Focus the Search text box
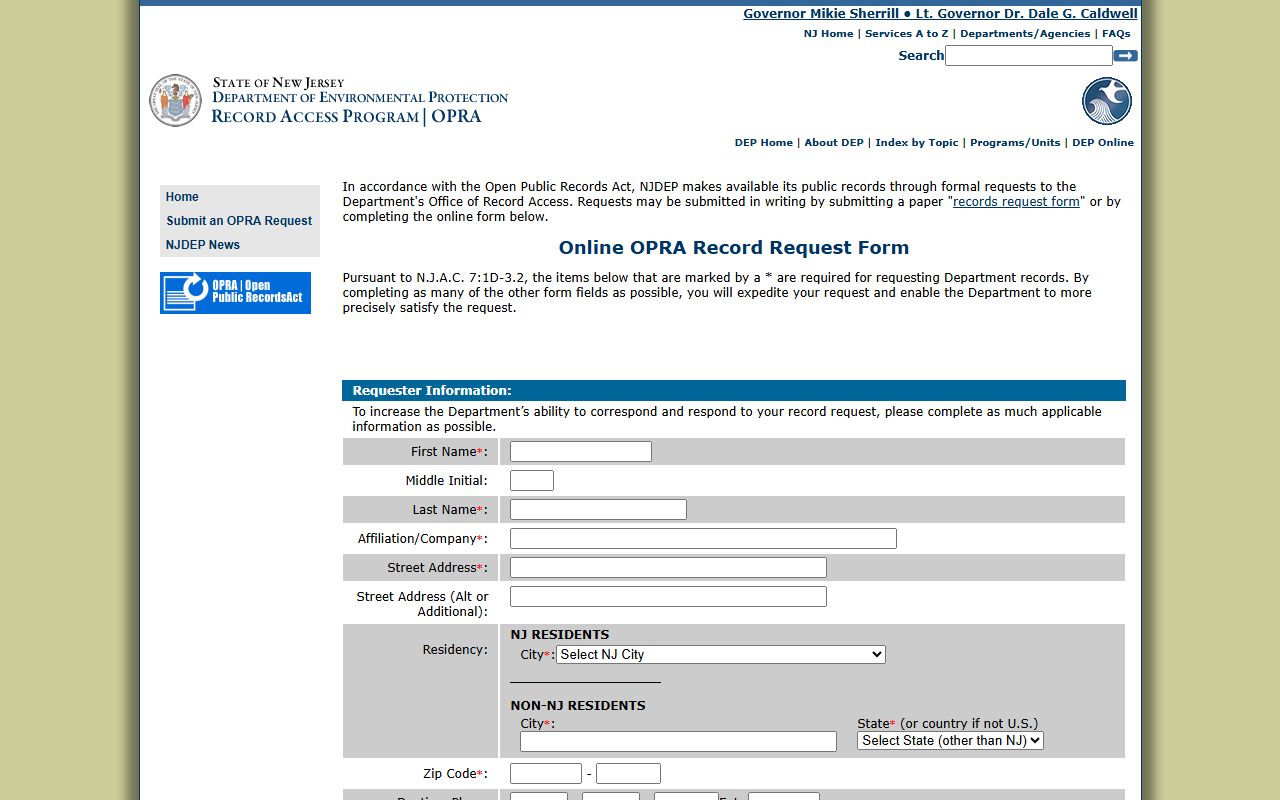The width and height of the screenshot is (1280, 800). point(1029,56)
